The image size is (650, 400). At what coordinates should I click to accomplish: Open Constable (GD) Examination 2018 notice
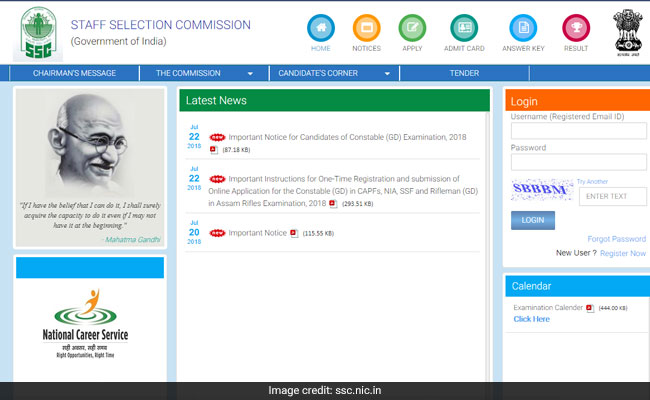[x=347, y=137]
